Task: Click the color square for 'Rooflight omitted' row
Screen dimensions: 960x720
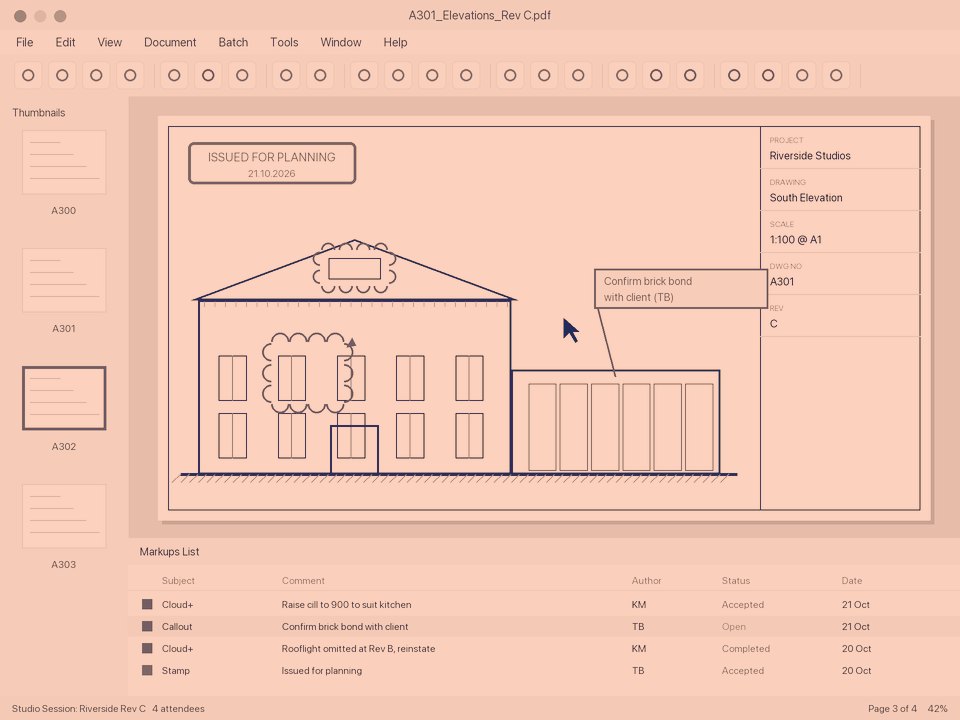Action: pyautogui.click(x=147, y=648)
